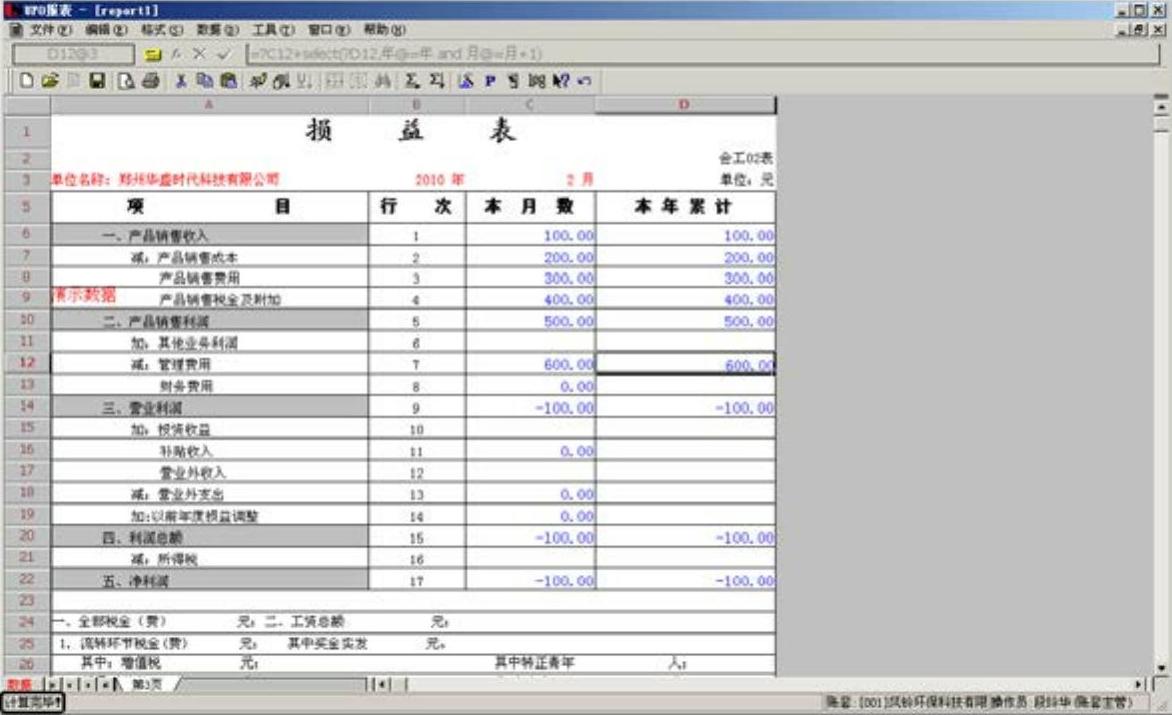The height and width of the screenshot is (715, 1172).
Task: Click the greyed document icon before Save
Action: tap(73, 81)
